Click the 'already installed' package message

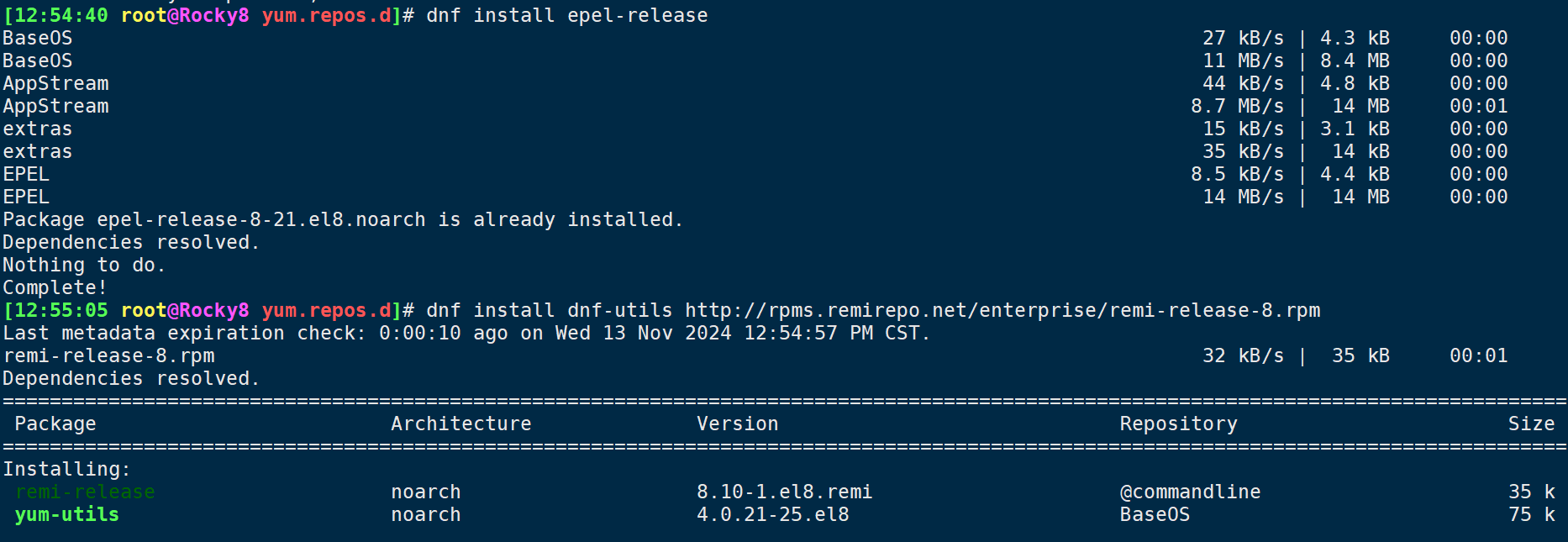coord(343,220)
